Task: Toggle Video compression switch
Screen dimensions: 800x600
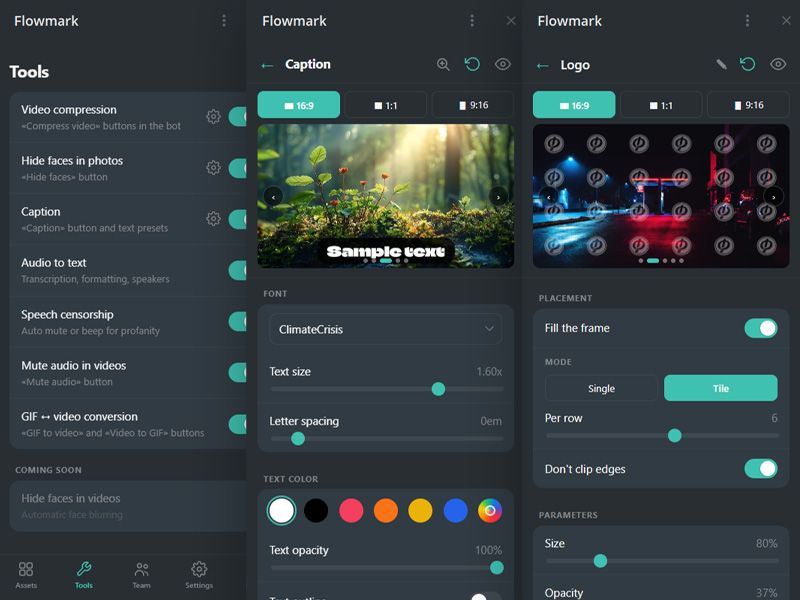Action: 237,116
